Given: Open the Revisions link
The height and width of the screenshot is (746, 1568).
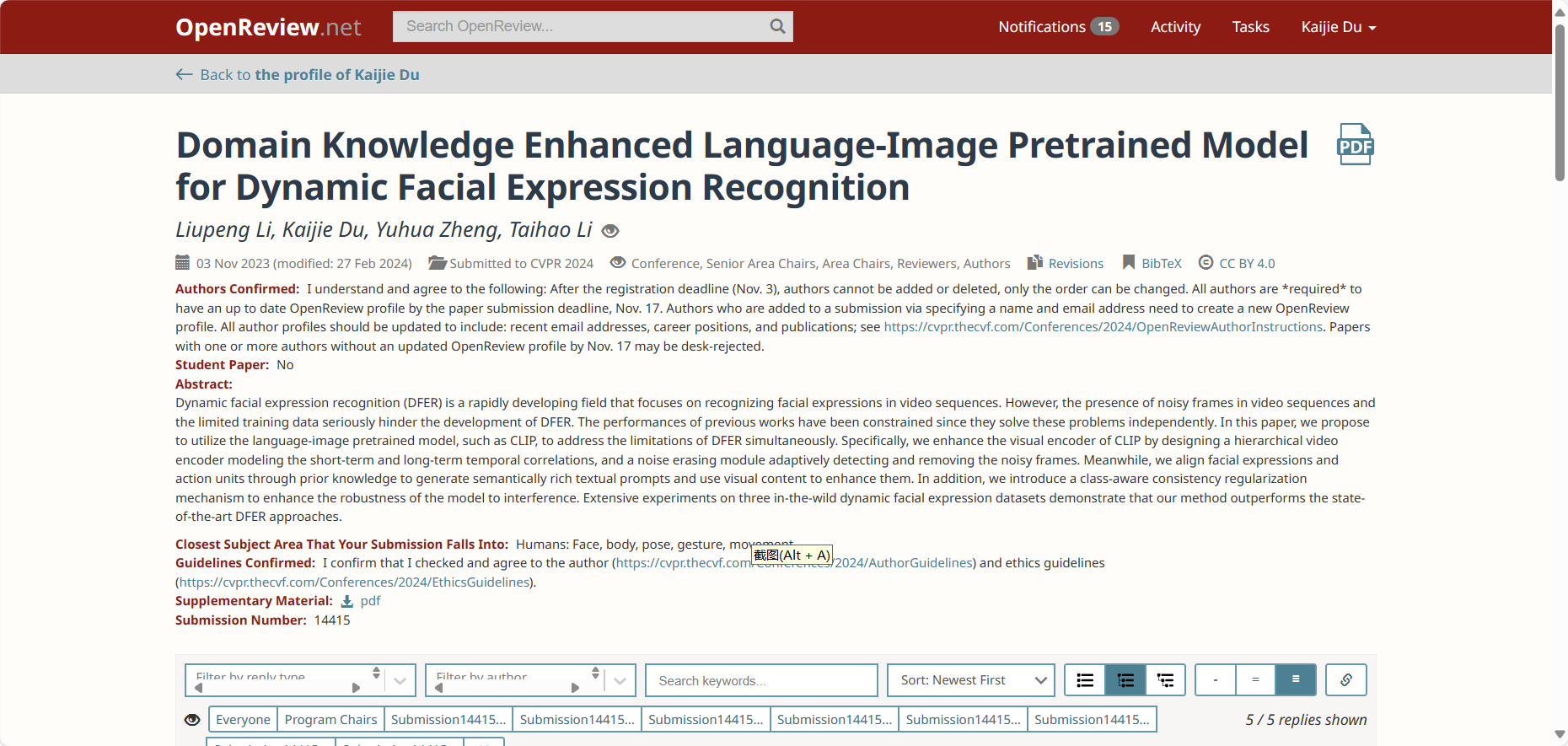Looking at the screenshot, I should click(x=1076, y=264).
